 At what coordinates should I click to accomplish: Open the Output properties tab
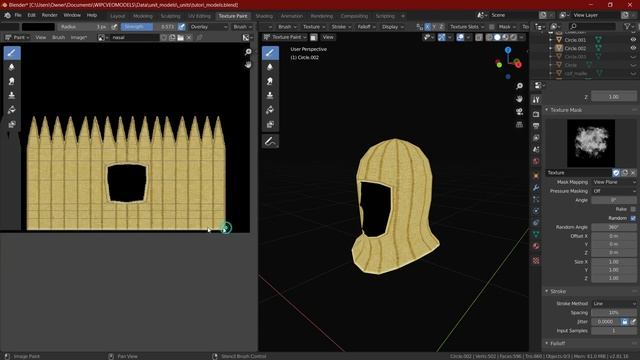(536, 126)
